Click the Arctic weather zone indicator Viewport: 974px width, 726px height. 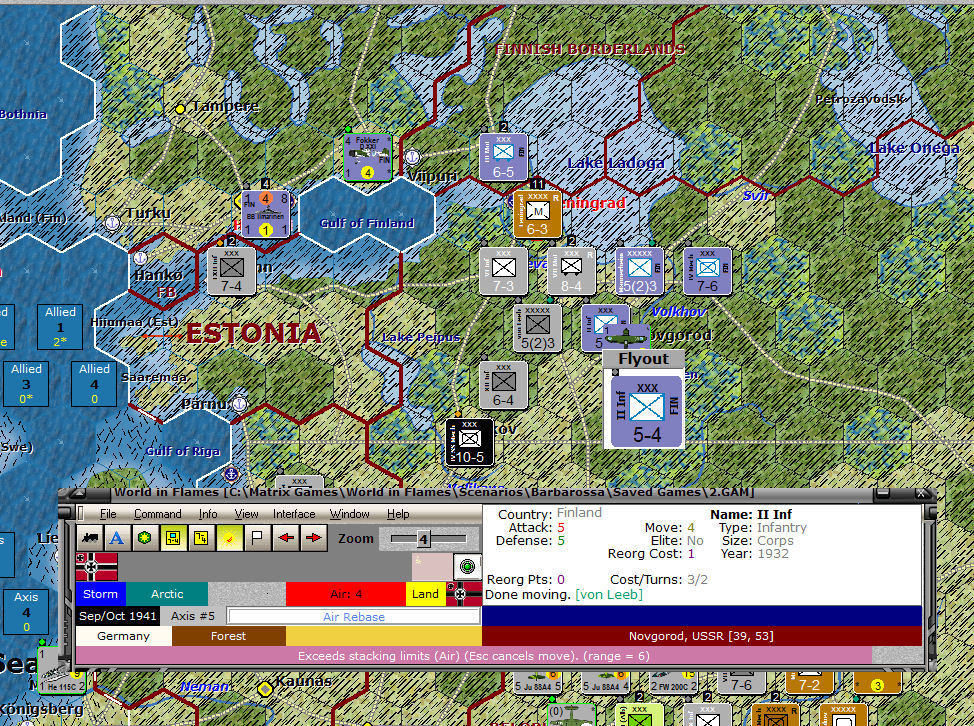[167, 594]
